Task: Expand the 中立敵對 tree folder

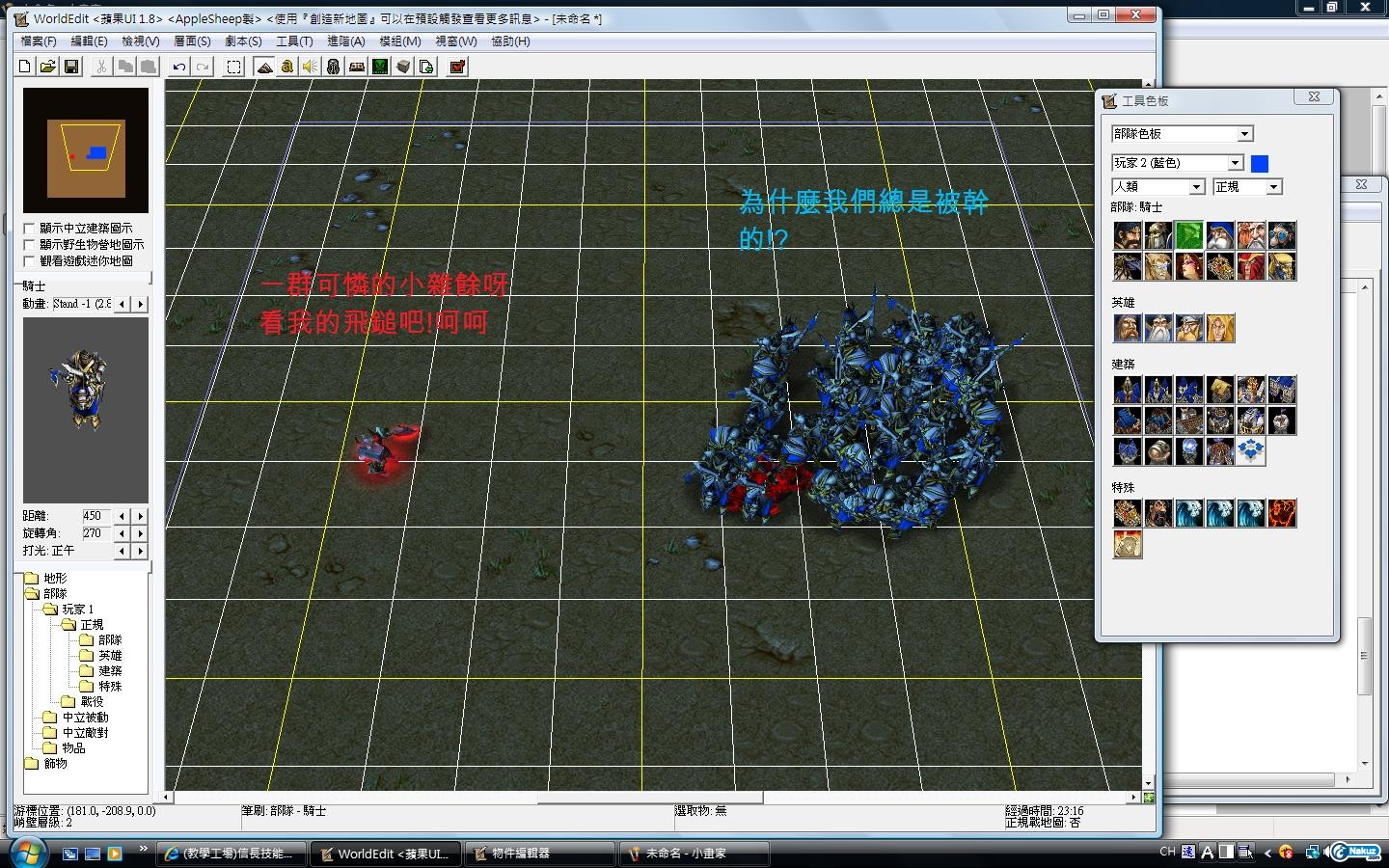Action: click(x=51, y=733)
